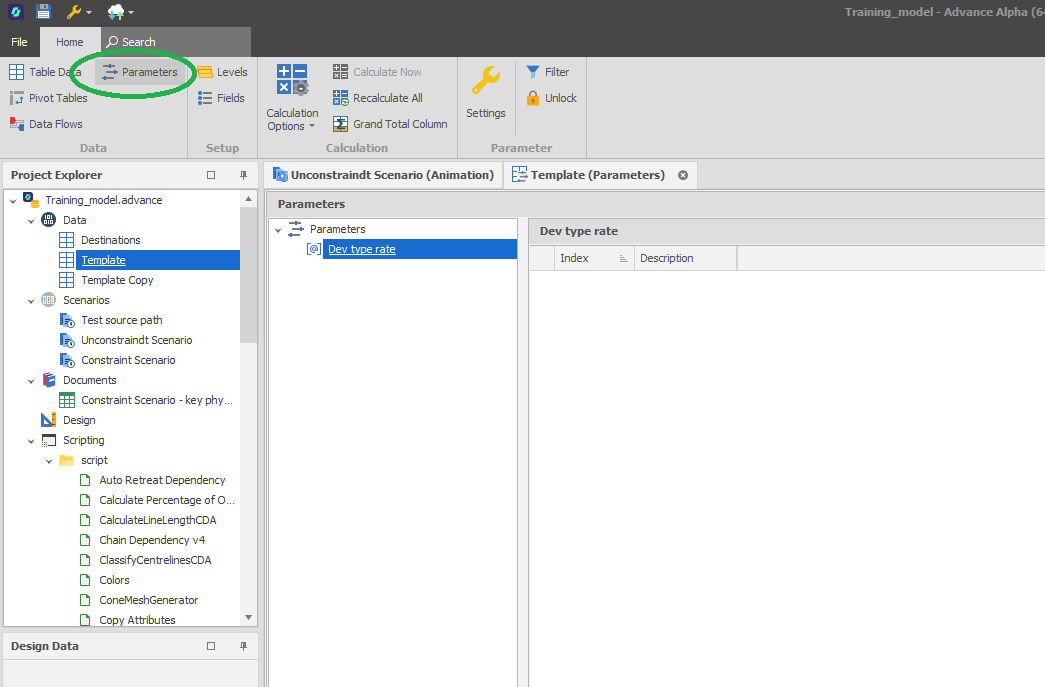Run Recalculate All

coord(378,98)
